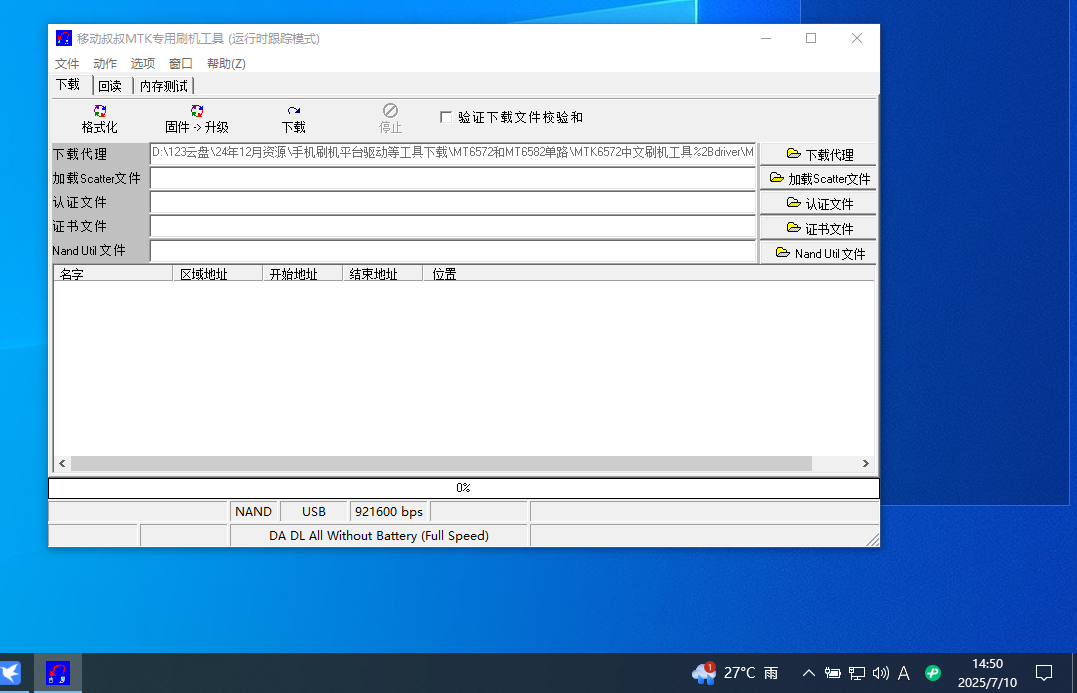Open the 窗口 menu
The image size is (1077, 693).
181,63
